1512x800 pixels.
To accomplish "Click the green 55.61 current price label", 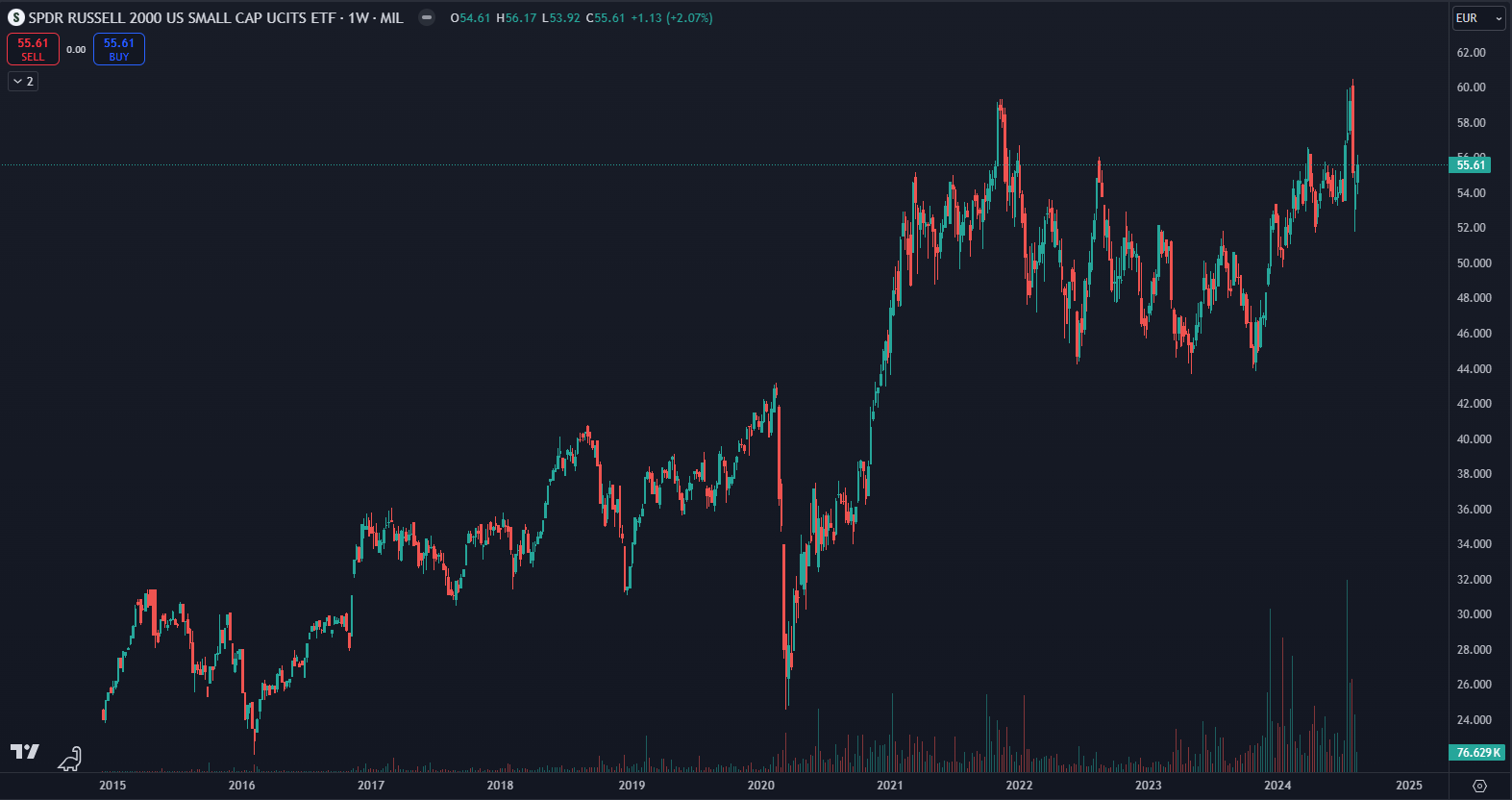I will point(1470,165).
